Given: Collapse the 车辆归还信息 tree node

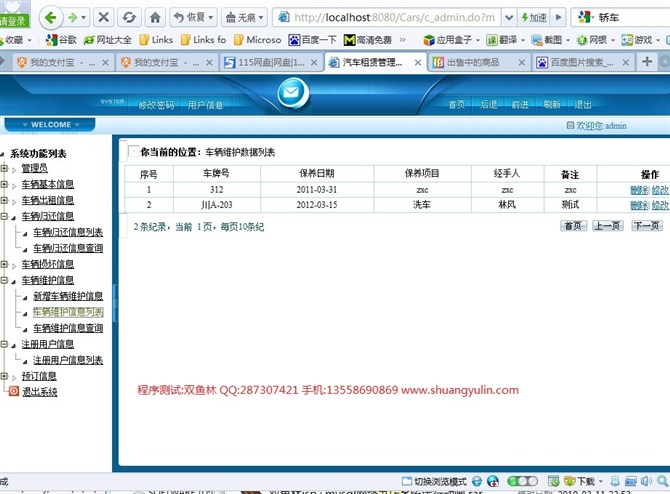Looking at the screenshot, I should point(4,216).
